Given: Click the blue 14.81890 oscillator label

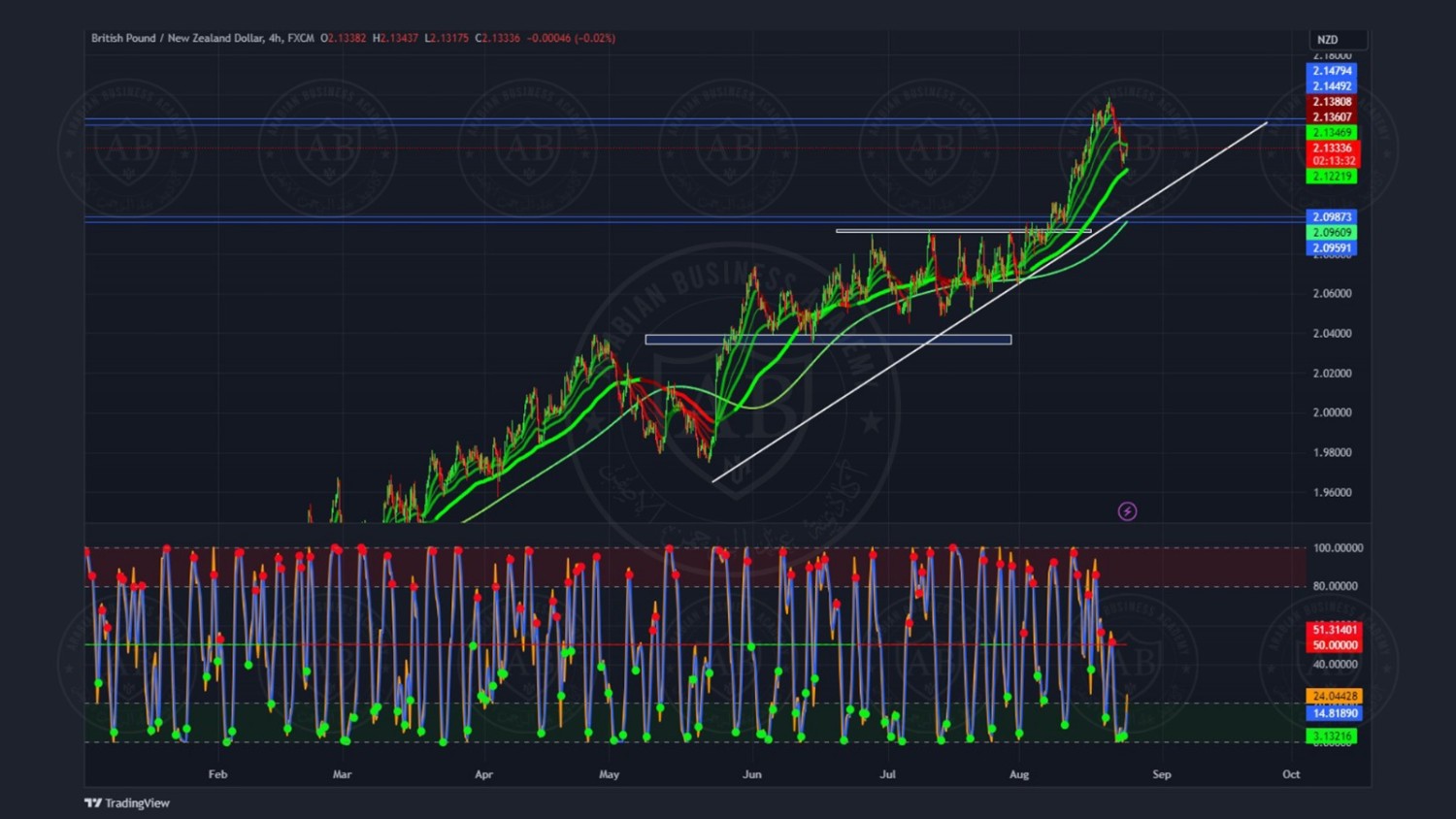Looking at the screenshot, I should pyautogui.click(x=1334, y=713).
